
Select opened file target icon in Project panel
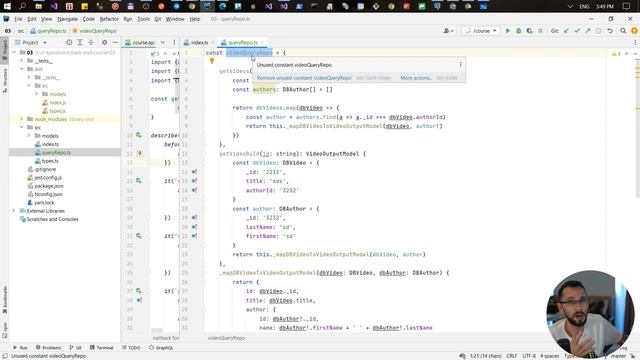point(69,42)
